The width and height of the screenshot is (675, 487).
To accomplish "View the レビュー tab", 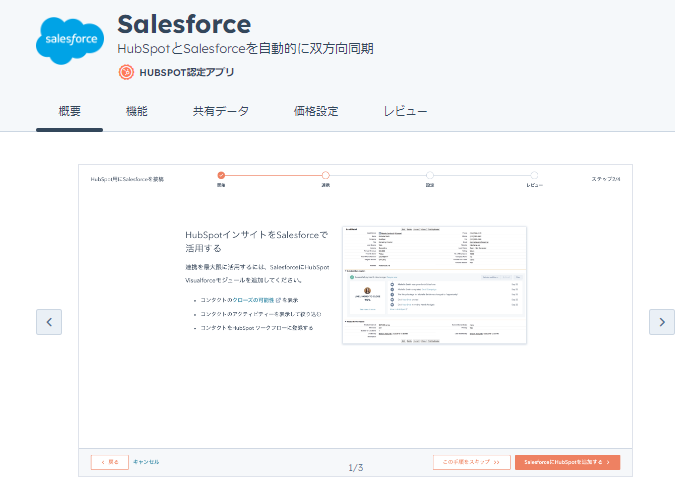I will tap(405, 112).
